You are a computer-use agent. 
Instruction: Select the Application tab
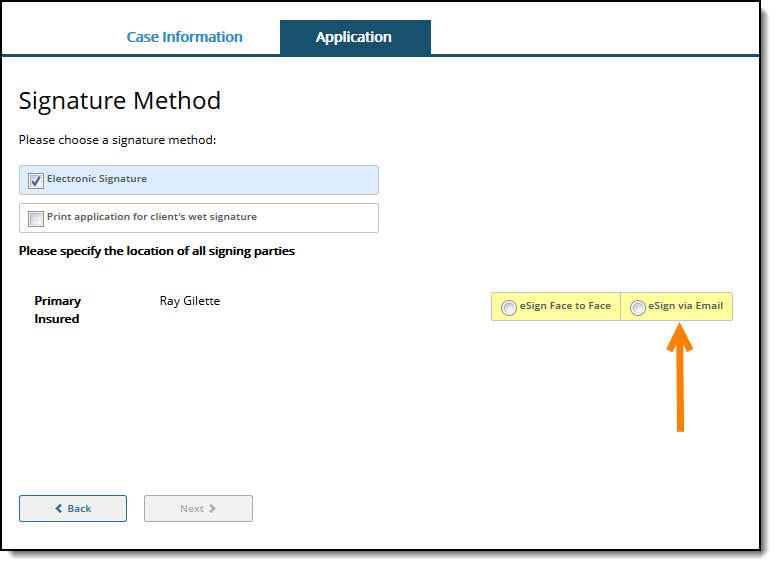[354, 38]
